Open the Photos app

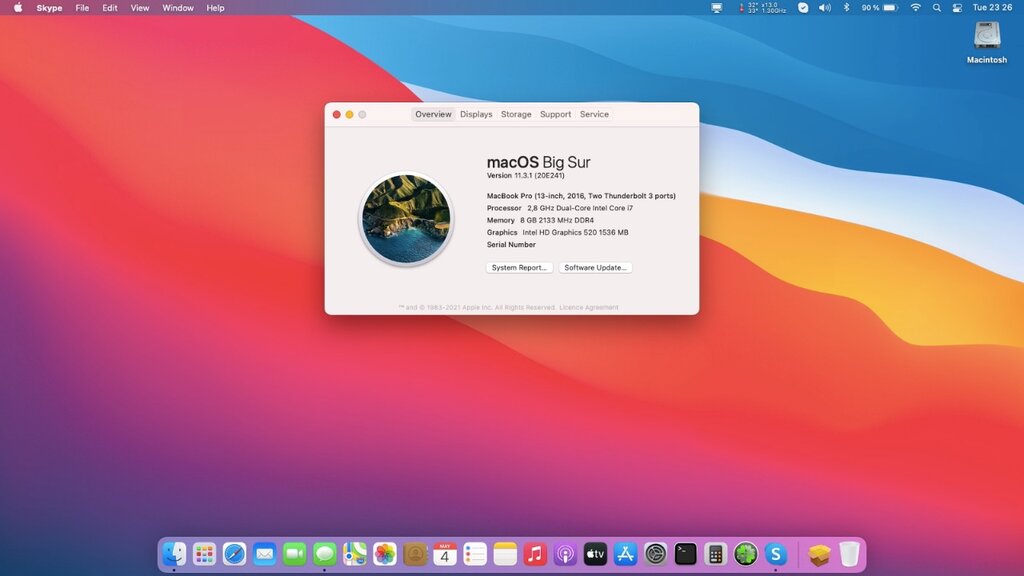385,554
